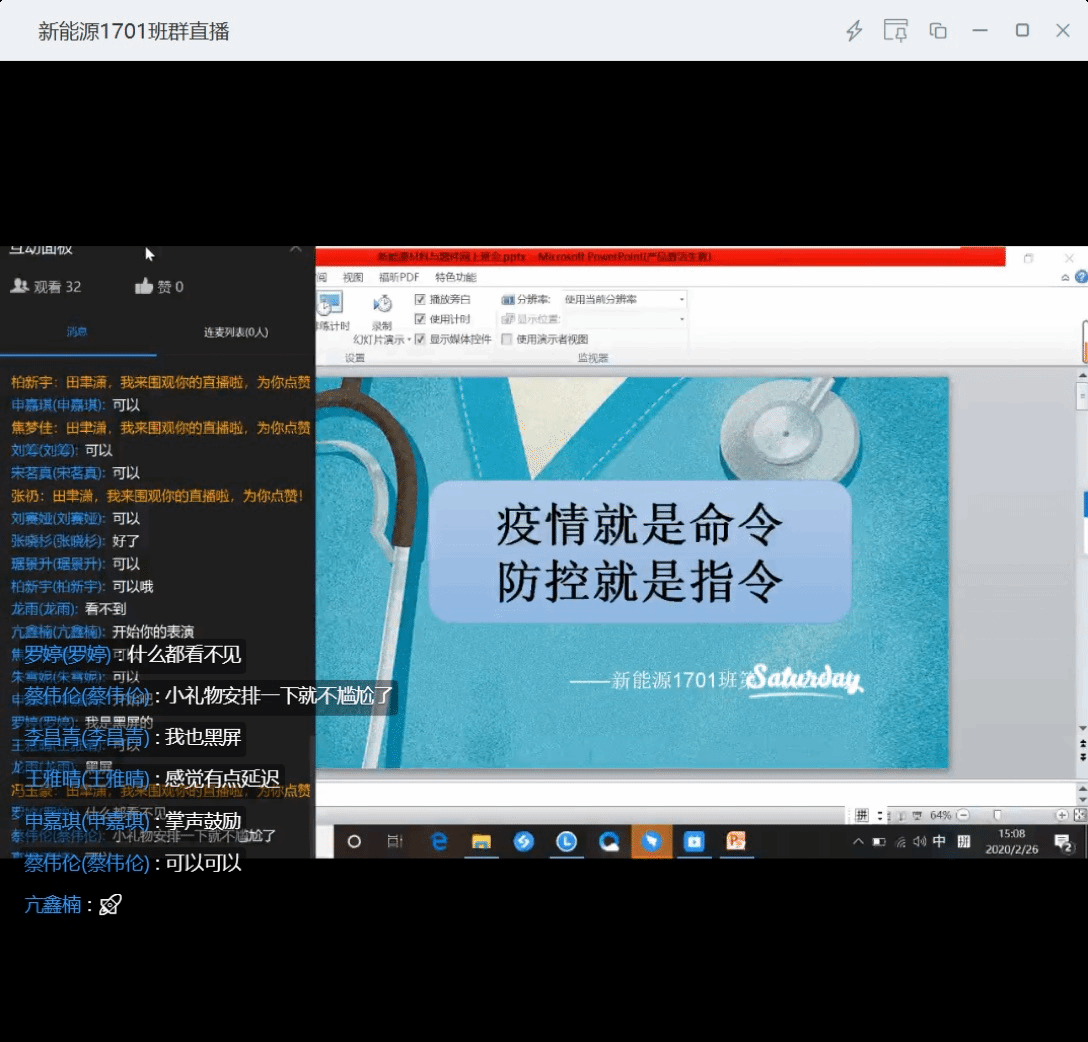Expand the 幻灯片演示 dropdown arrow
This screenshot has width=1088, height=1042.
(409, 339)
